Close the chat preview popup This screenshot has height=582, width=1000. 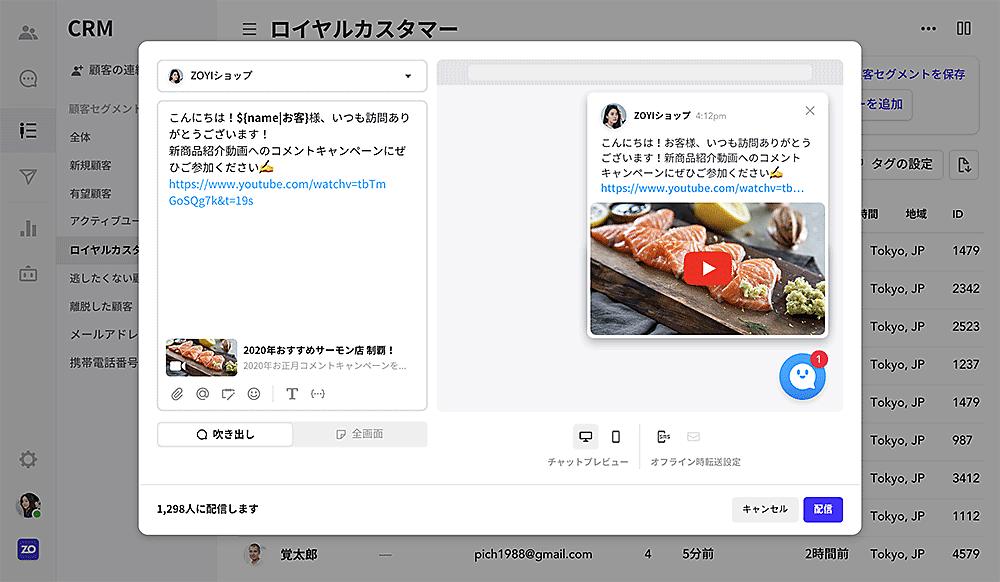(810, 111)
